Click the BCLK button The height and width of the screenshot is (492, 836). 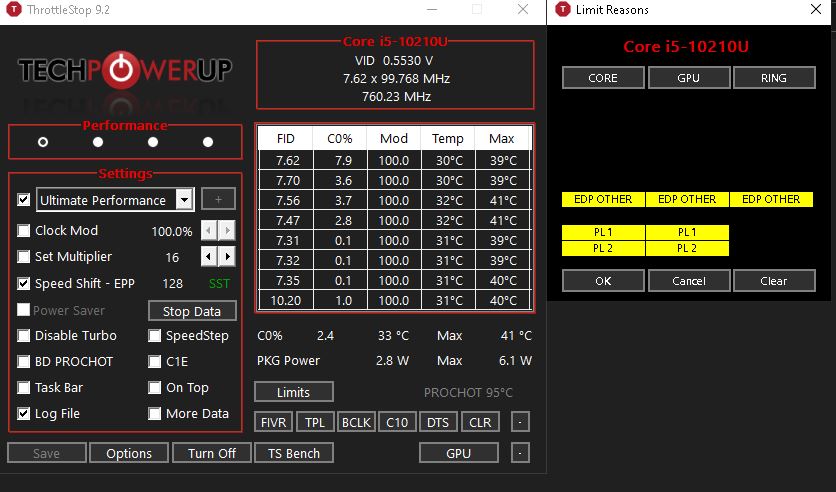[356, 422]
